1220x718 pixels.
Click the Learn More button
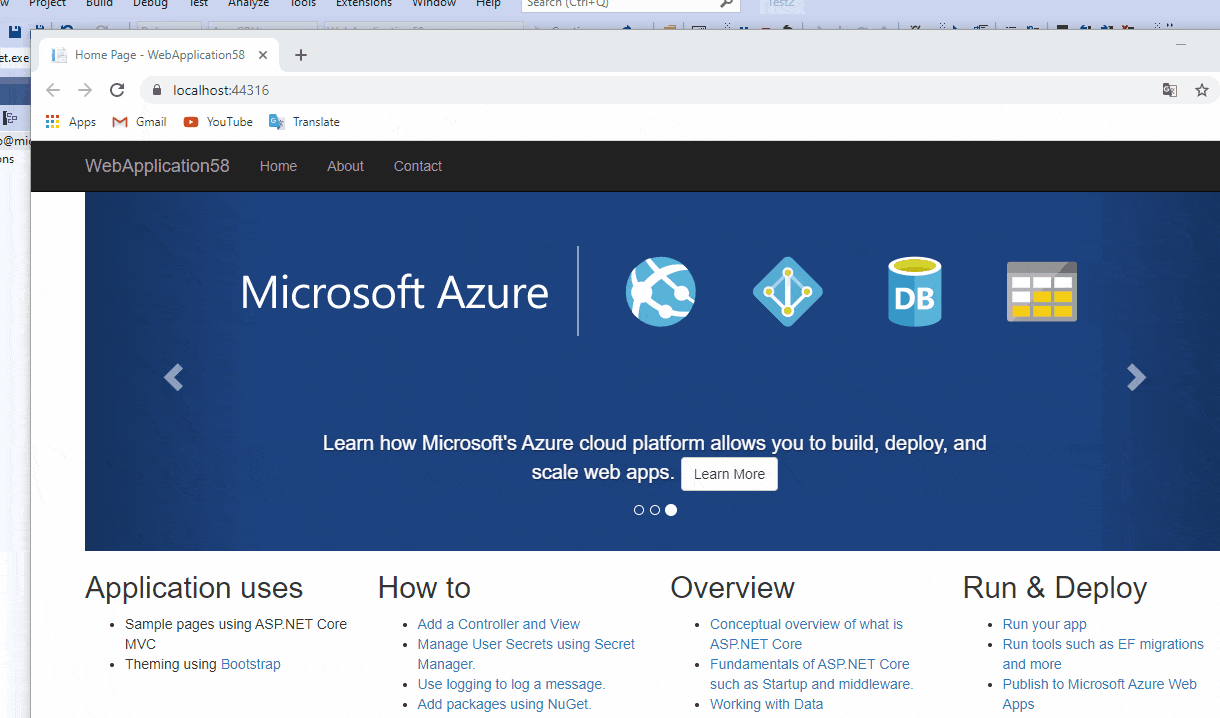729,474
